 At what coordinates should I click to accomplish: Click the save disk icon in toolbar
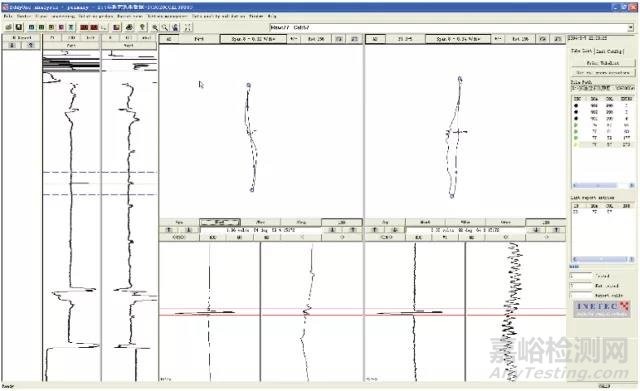18,27
